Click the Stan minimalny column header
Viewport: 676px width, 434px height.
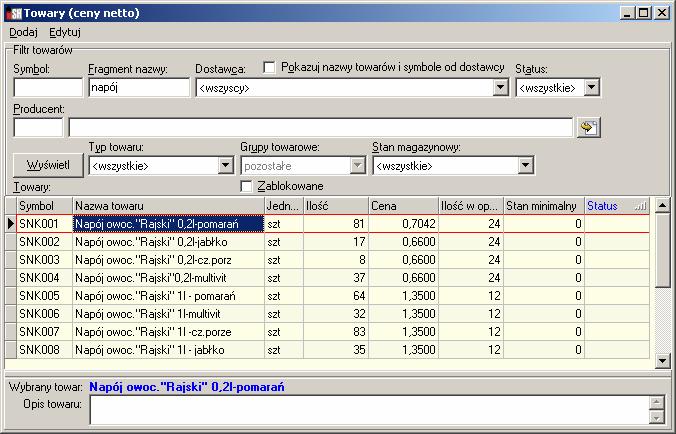(544, 206)
